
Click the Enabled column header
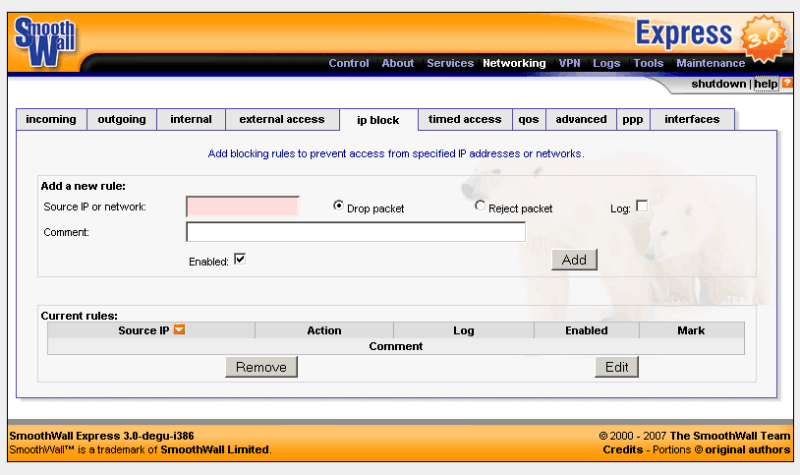coord(586,330)
